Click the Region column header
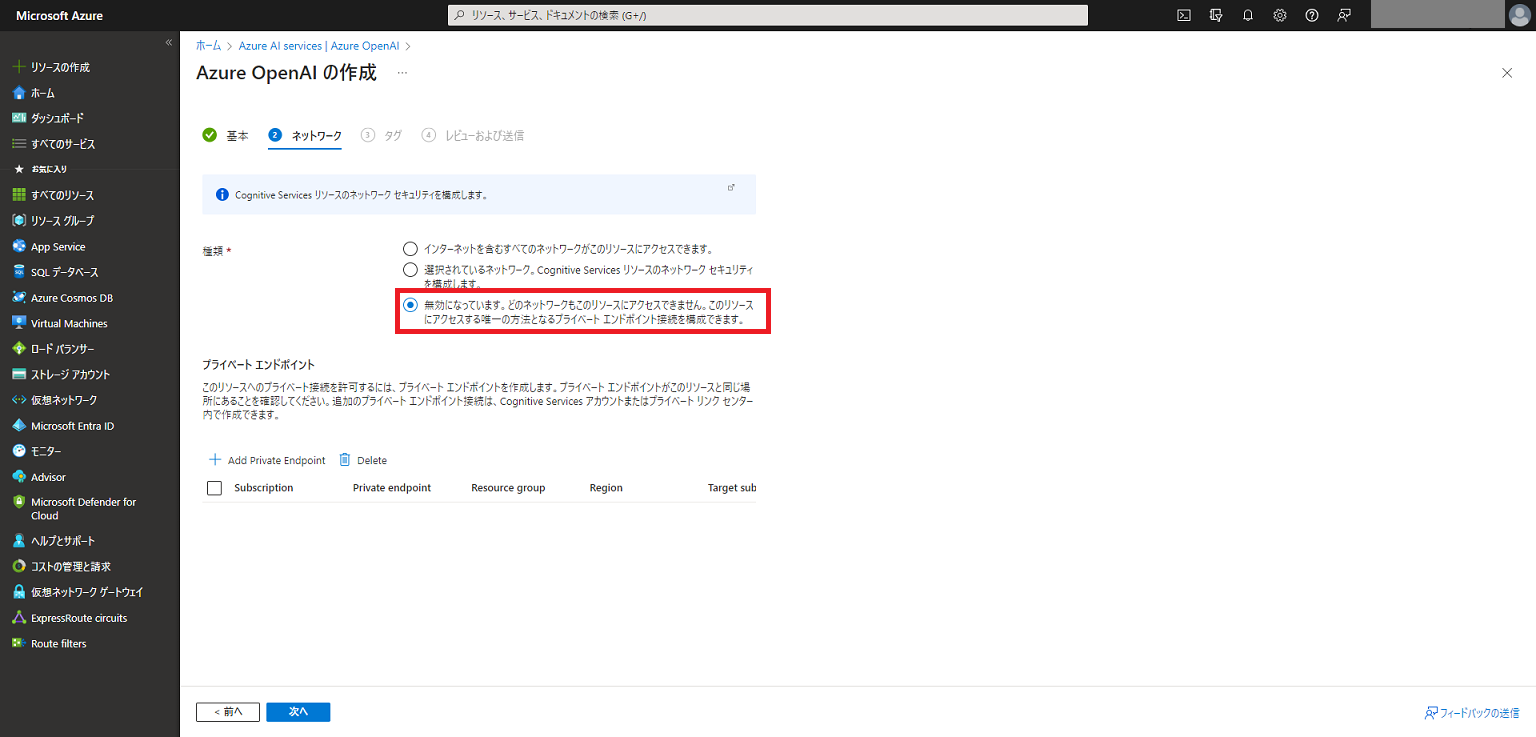This screenshot has width=1536, height=737. [x=606, y=488]
